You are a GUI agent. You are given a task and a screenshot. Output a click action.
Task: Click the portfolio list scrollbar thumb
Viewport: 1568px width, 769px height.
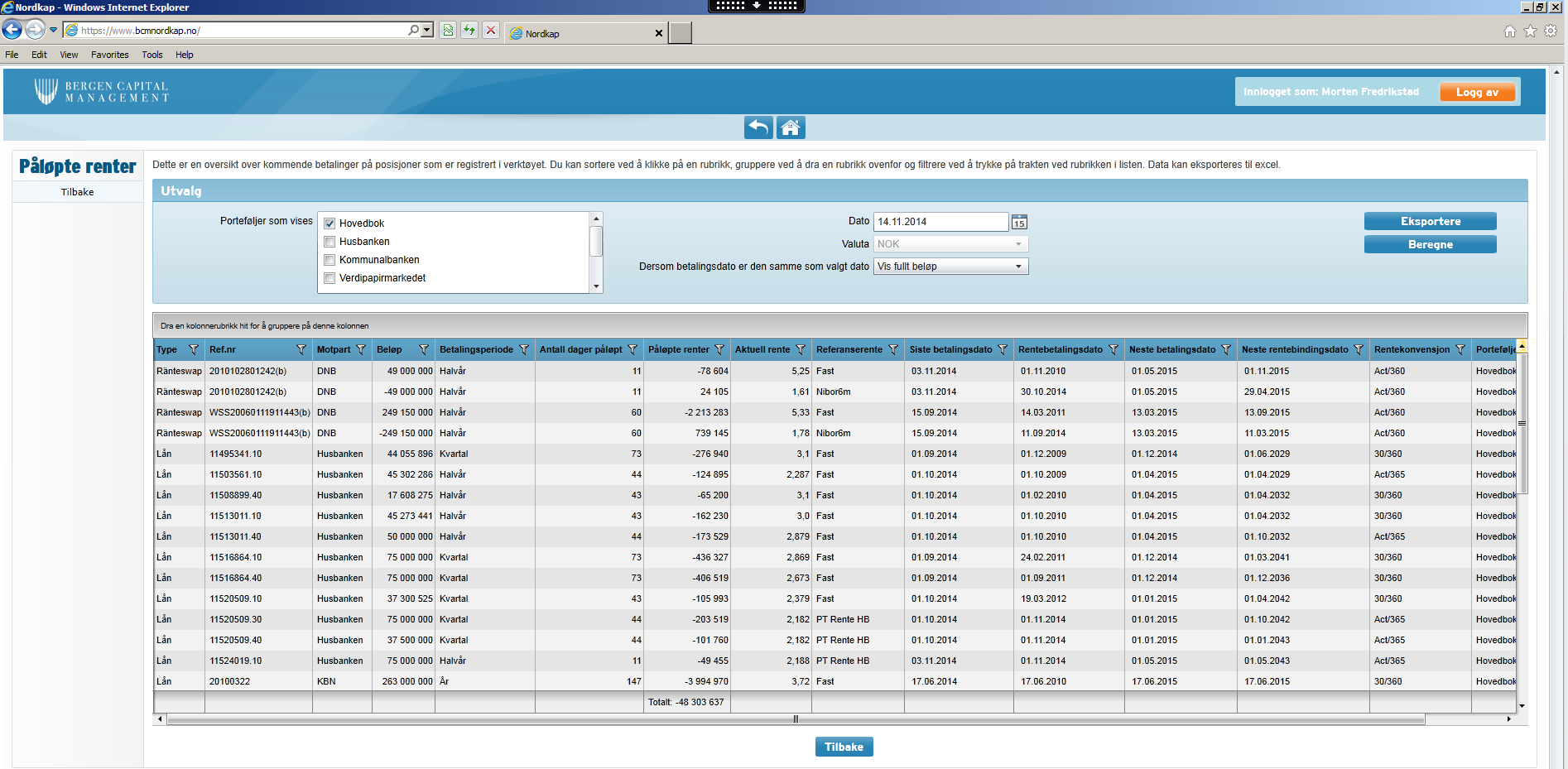click(596, 241)
